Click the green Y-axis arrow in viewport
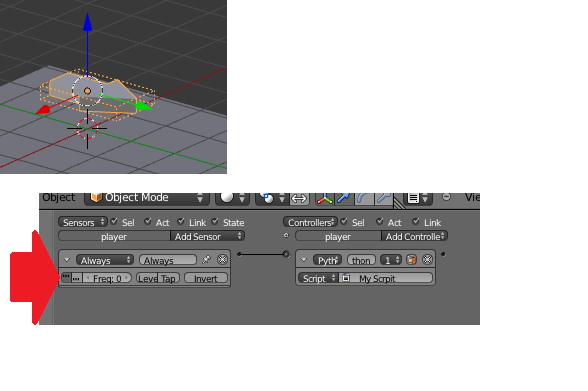 pyautogui.click(x=144, y=106)
